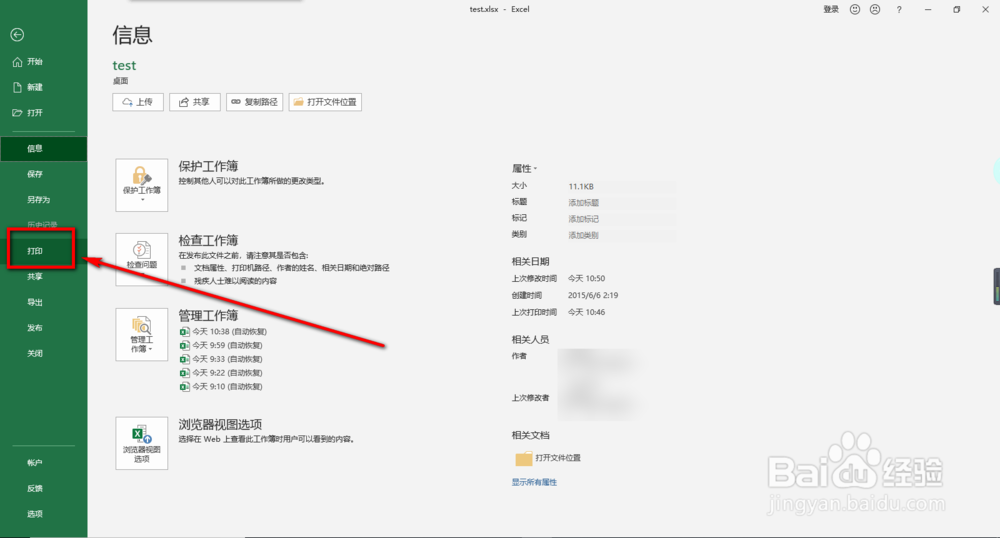The height and width of the screenshot is (538, 1000).
Task: Click 登录 in the title bar
Action: tap(831, 10)
